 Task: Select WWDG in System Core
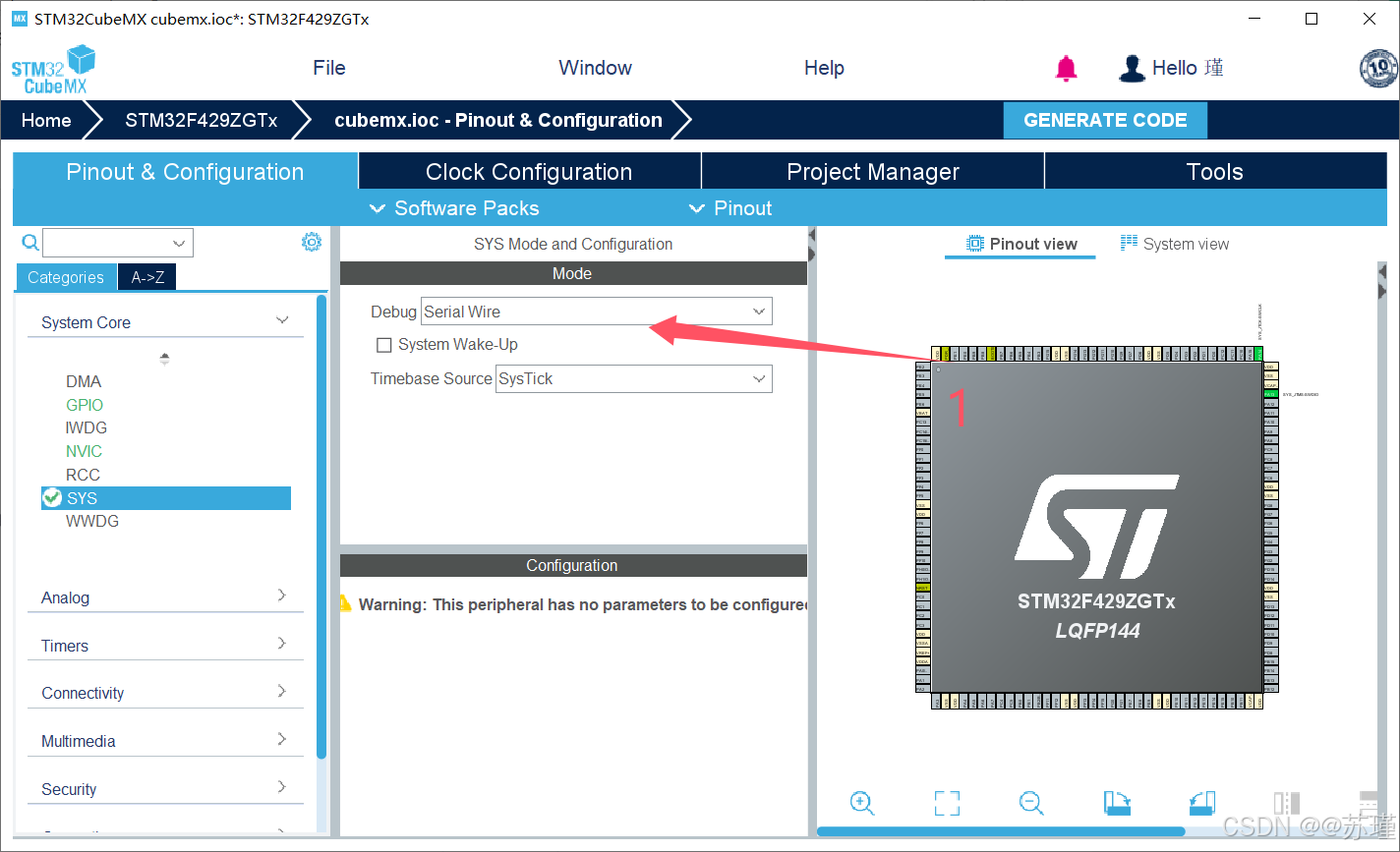[92, 521]
